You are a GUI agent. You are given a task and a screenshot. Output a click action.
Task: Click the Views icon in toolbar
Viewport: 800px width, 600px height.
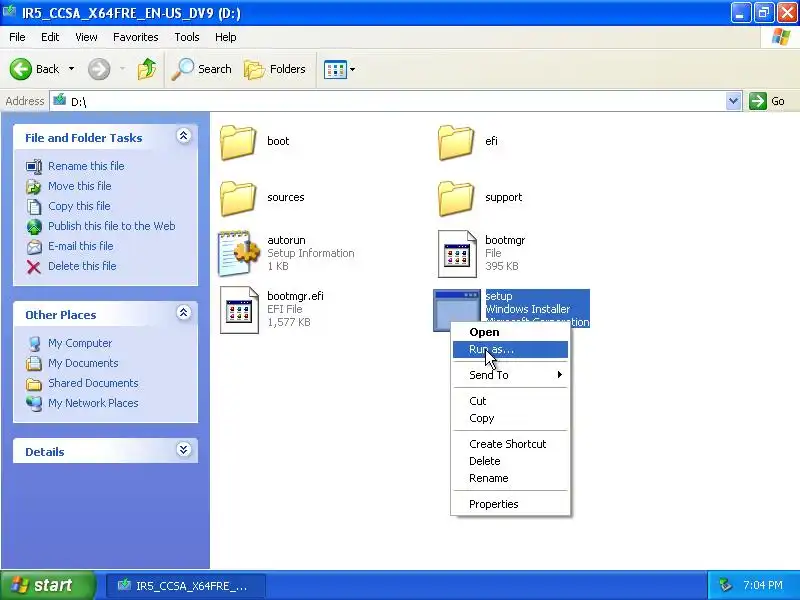pyautogui.click(x=335, y=69)
